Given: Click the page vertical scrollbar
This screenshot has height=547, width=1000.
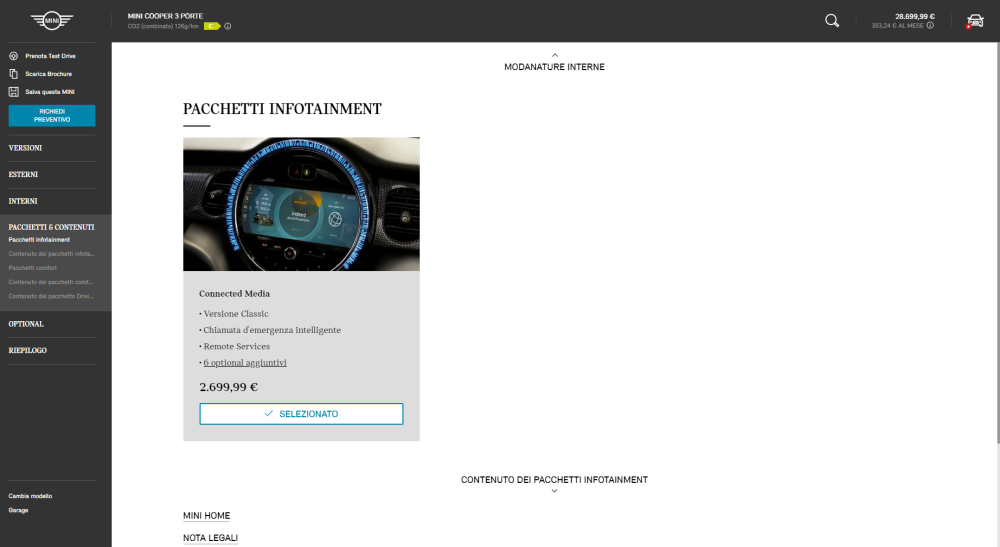Looking at the screenshot, I should tap(997, 242).
